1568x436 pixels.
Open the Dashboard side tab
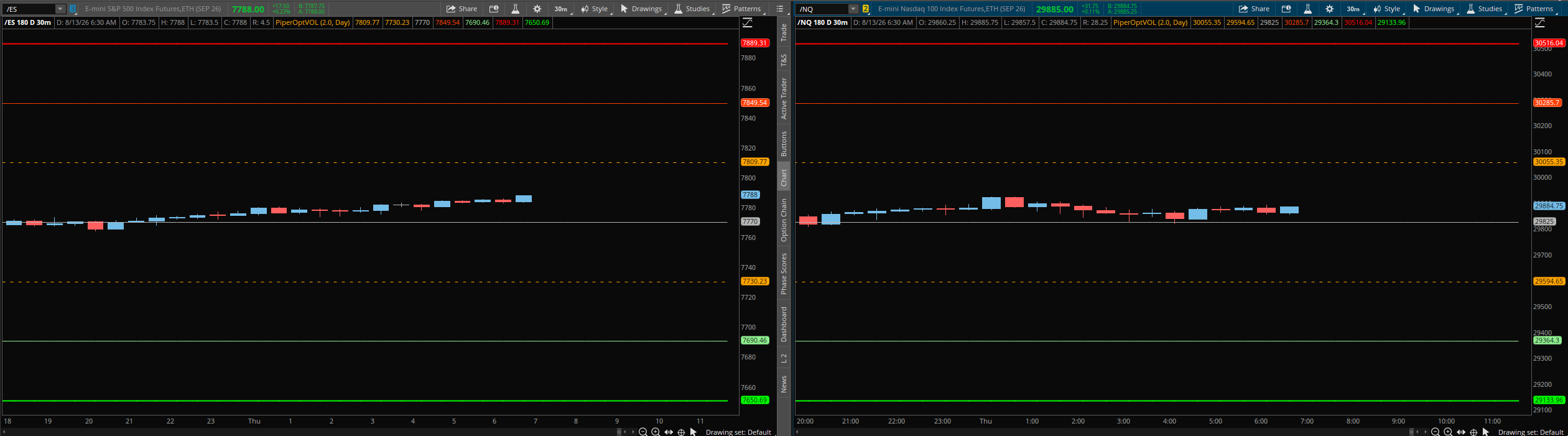pos(784,324)
